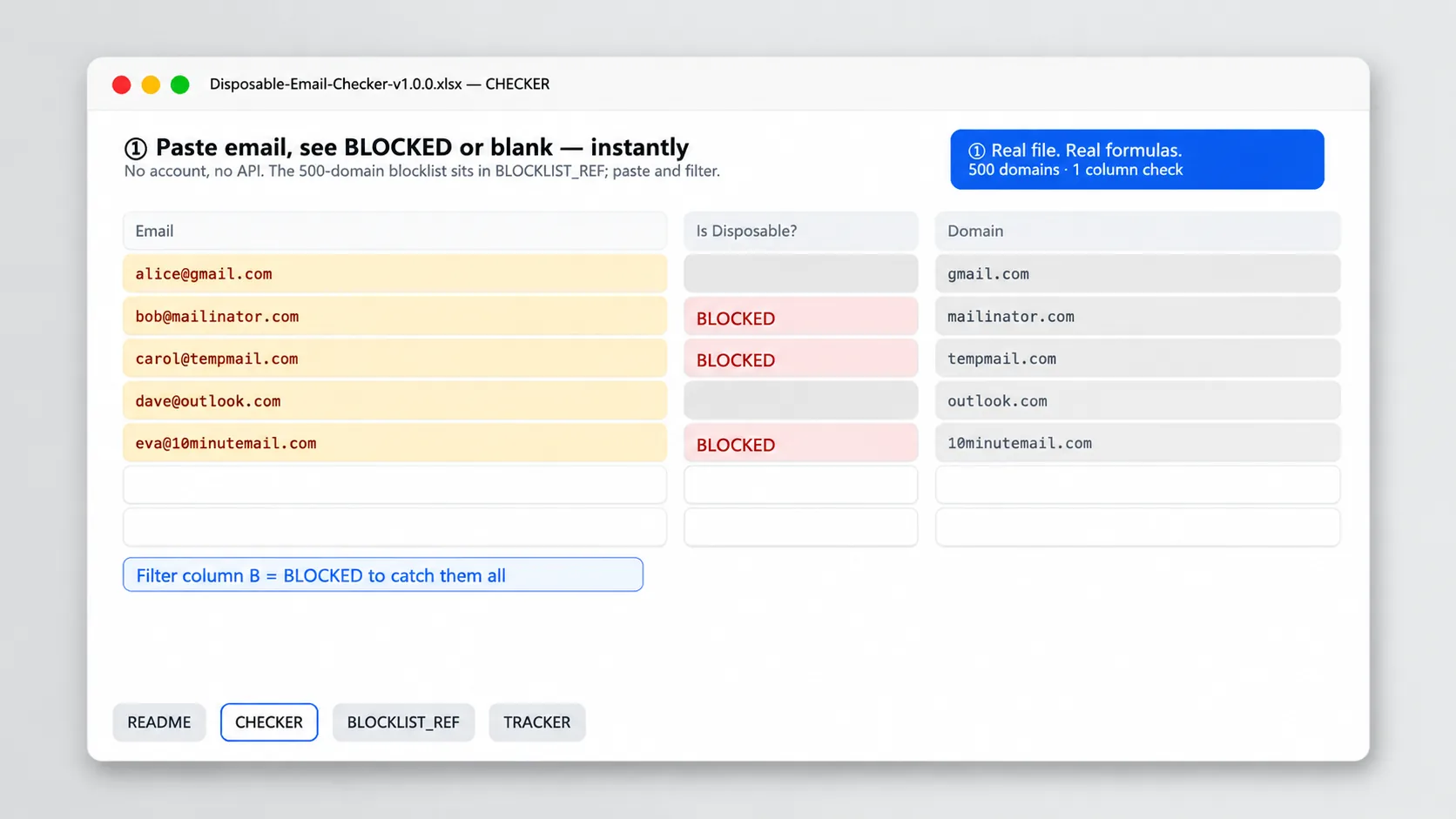Select the alice@gmail.com email cell

tap(395, 273)
